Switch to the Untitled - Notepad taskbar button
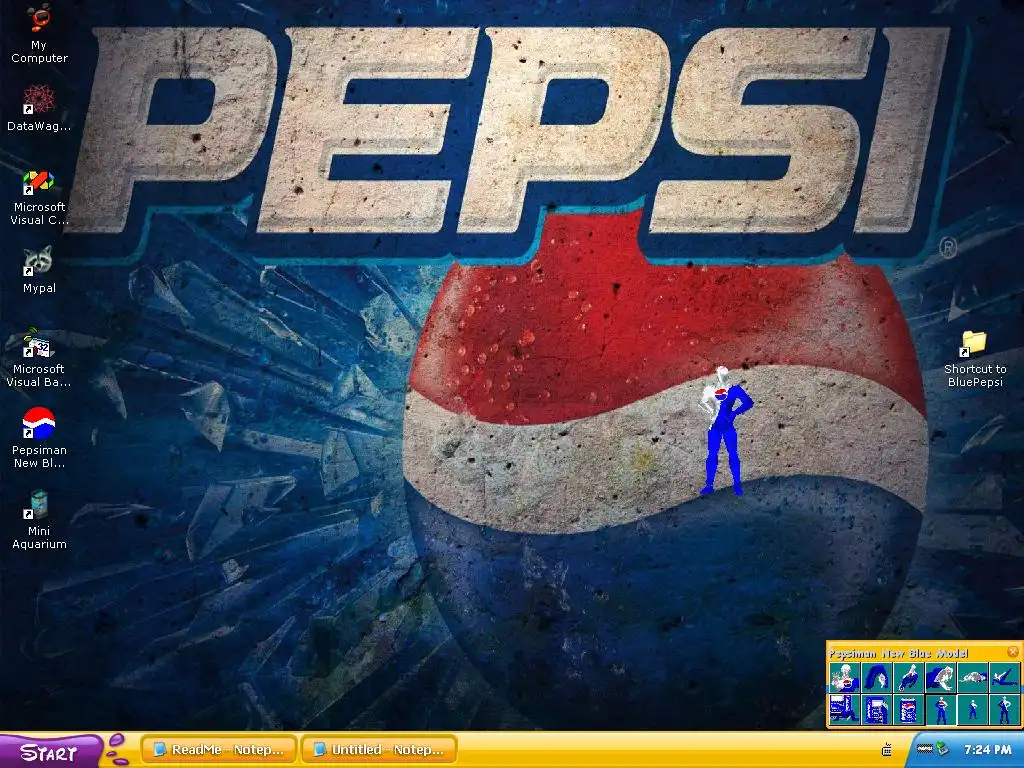Viewport: 1024px width, 768px height. pyautogui.click(x=379, y=750)
